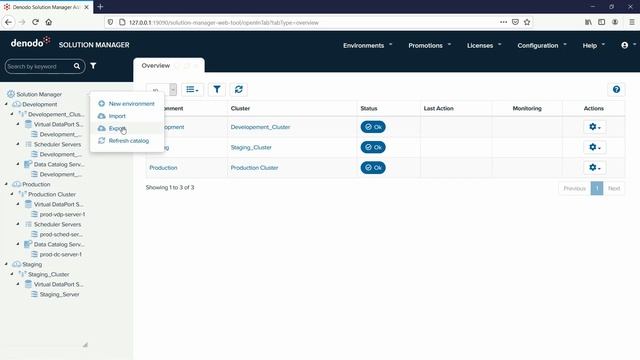Open gear actions for Developement_Cluster row
This screenshot has height=360, width=640.
595,127
